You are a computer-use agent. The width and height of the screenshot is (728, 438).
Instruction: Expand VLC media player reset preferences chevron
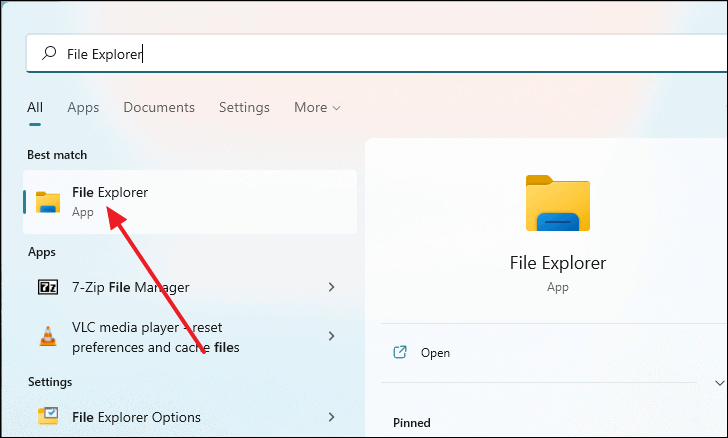[x=332, y=336]
